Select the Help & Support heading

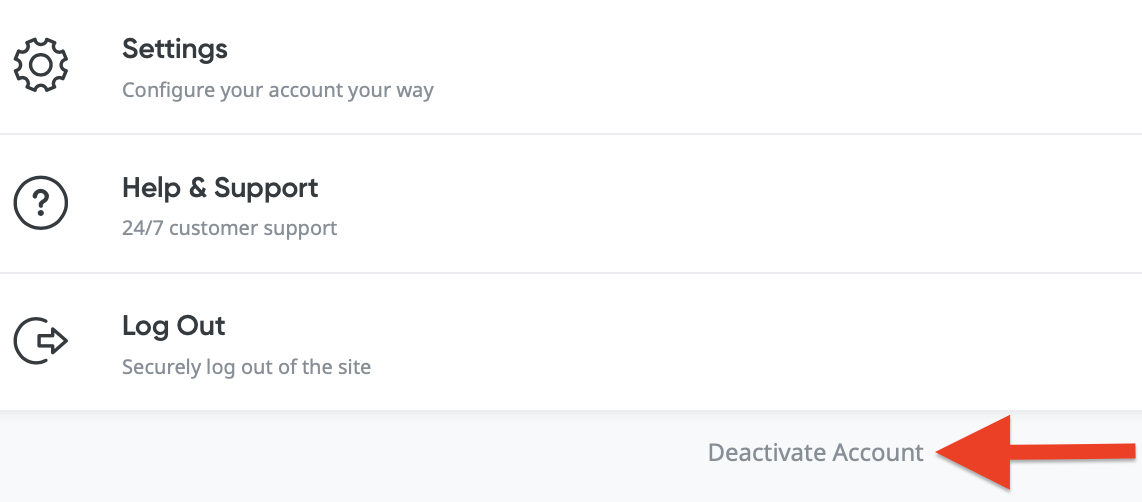pos(220,187)
